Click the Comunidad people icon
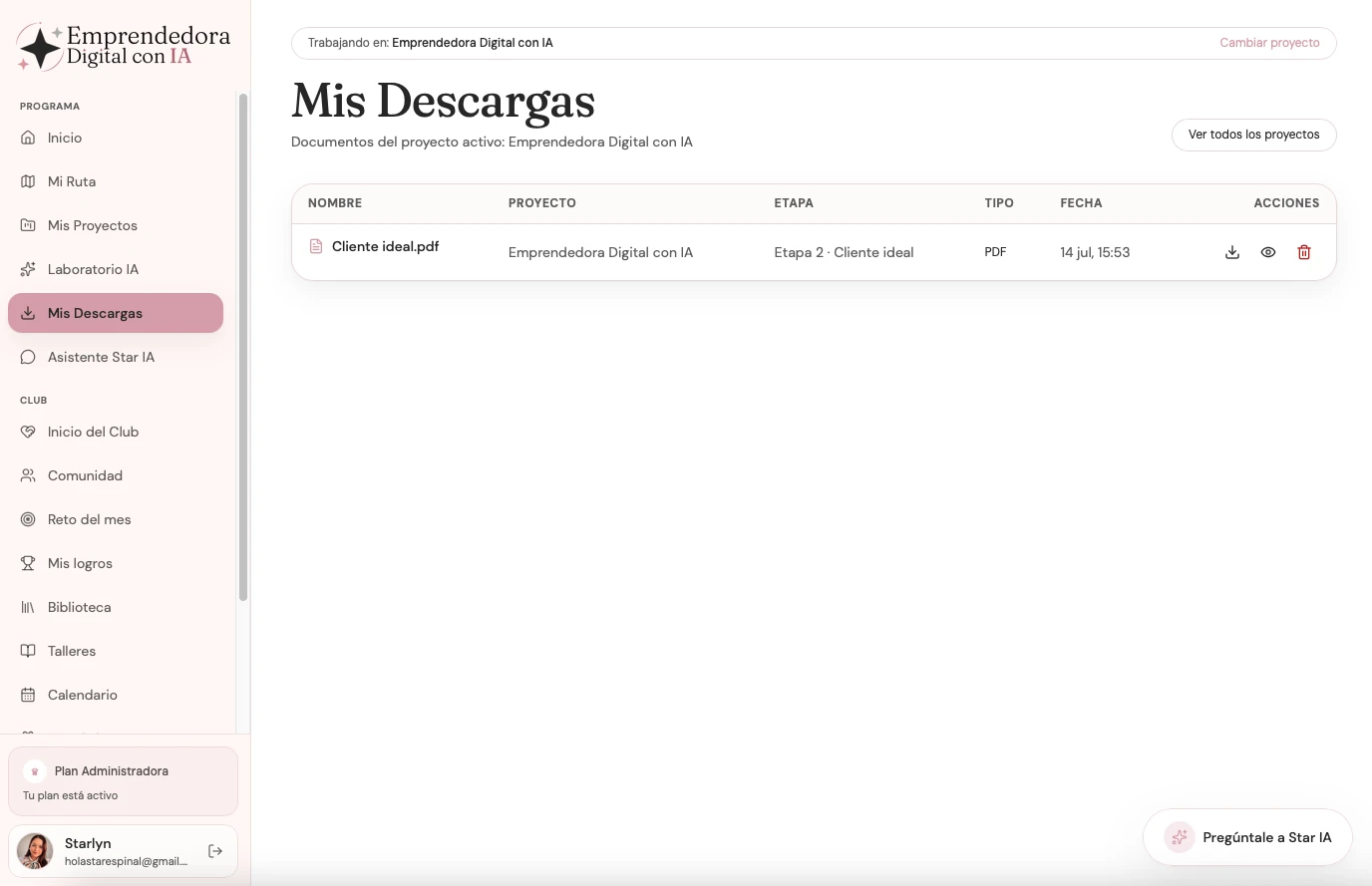 point(28,475)
